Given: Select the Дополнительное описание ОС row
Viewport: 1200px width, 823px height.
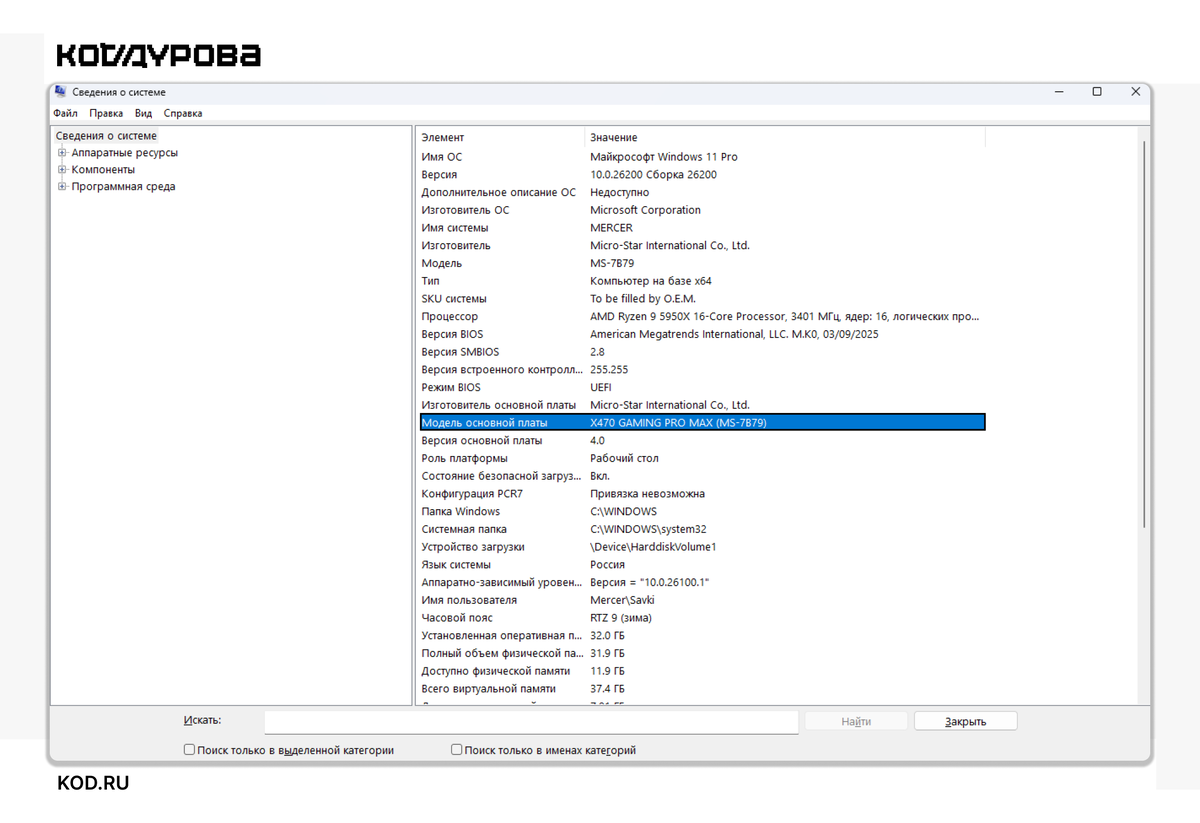Looking at the screenshot, I should (x=701, y=192).
